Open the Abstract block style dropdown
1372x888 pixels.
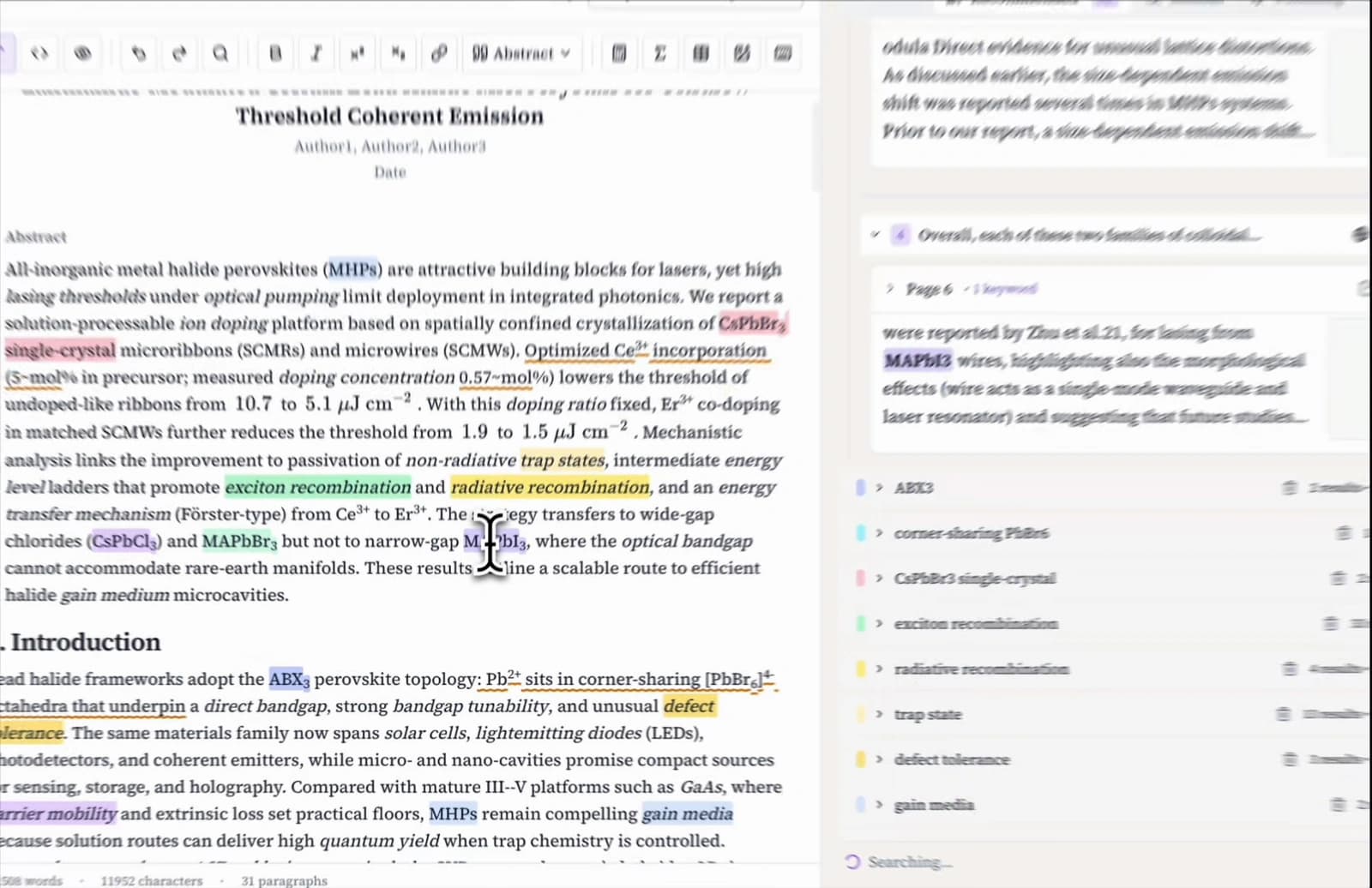[x=521, y=53]
